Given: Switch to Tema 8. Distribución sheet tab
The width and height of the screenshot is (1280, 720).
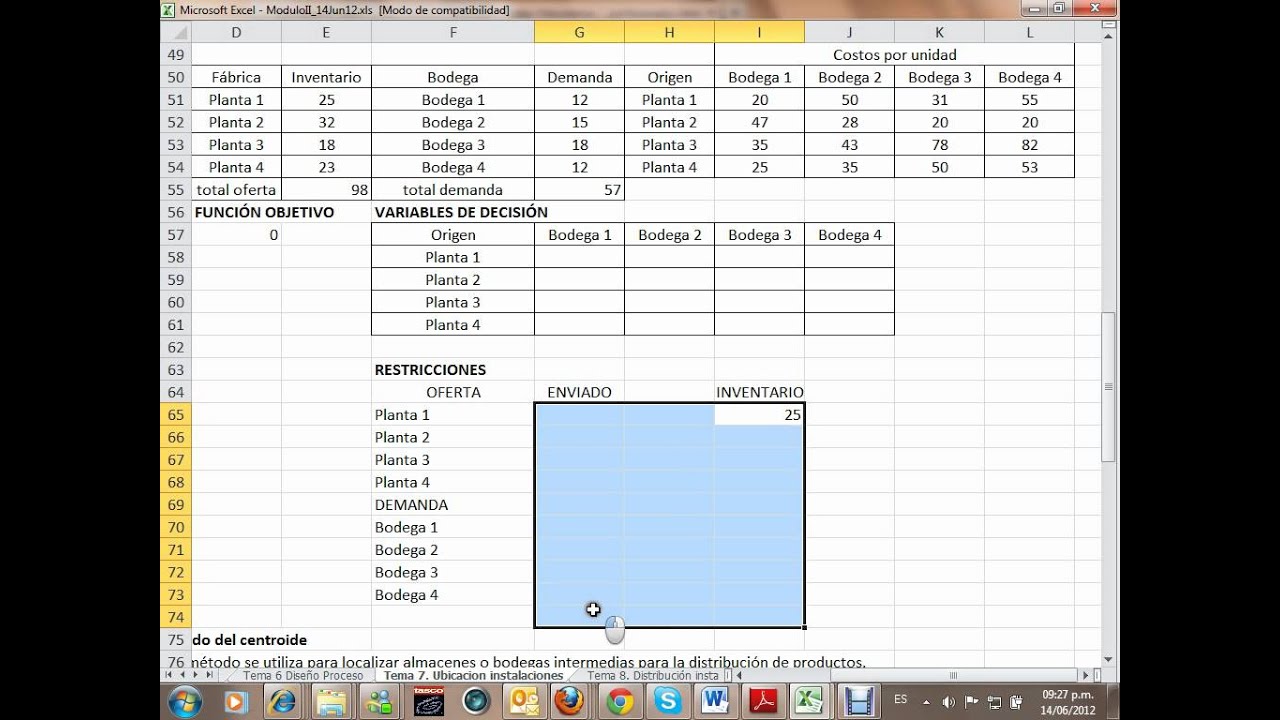Looking at the screenshot, I should point(654,675).
